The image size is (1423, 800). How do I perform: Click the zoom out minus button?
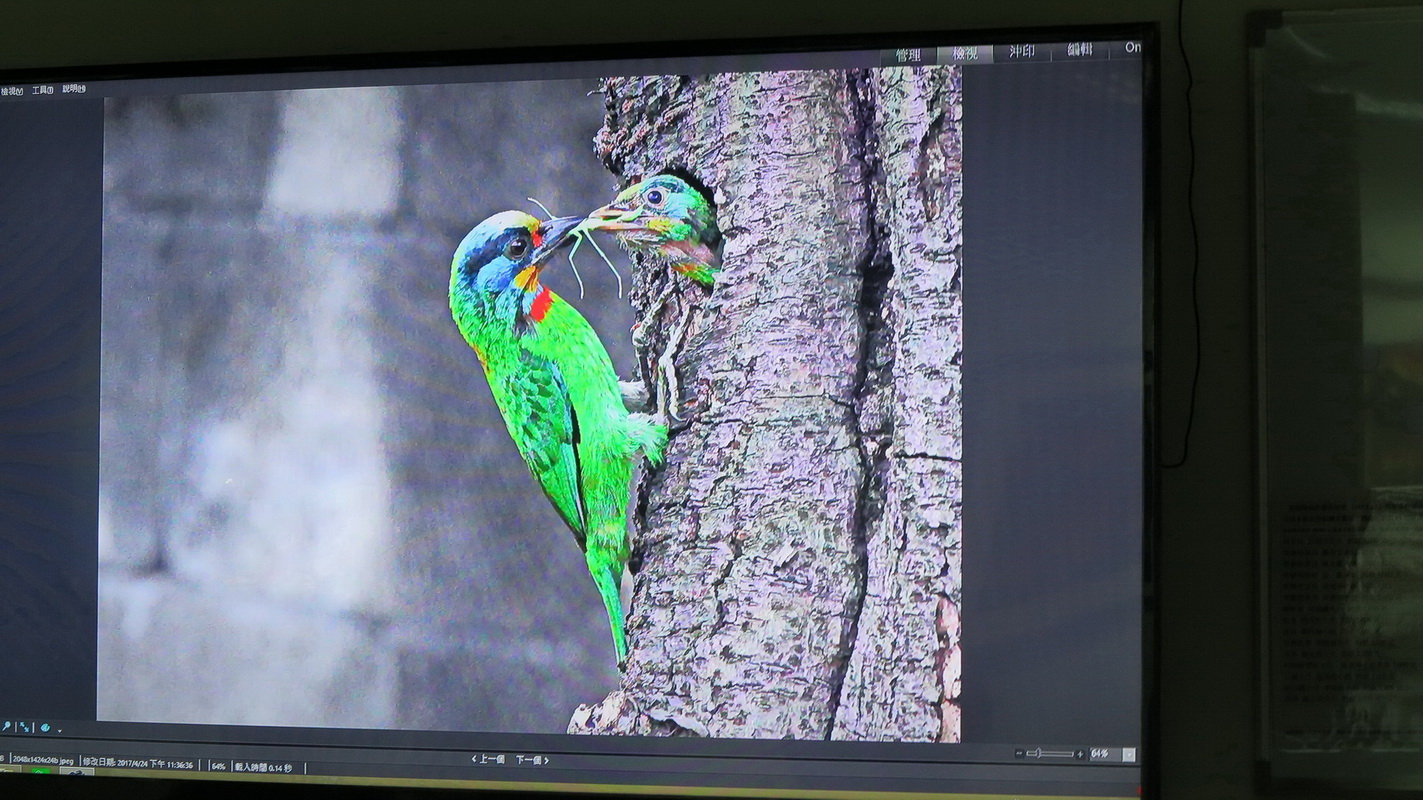click(x=1019, y=754)
